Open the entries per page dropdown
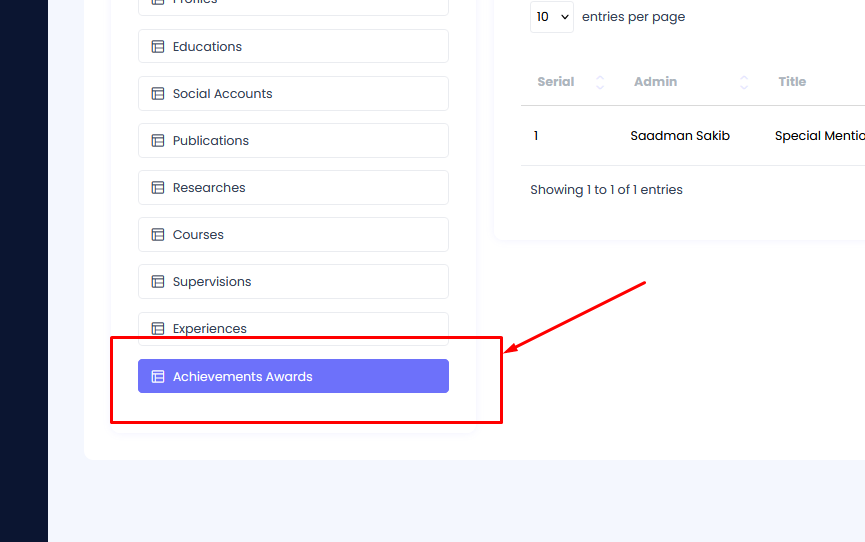 (x=551, y=17)
